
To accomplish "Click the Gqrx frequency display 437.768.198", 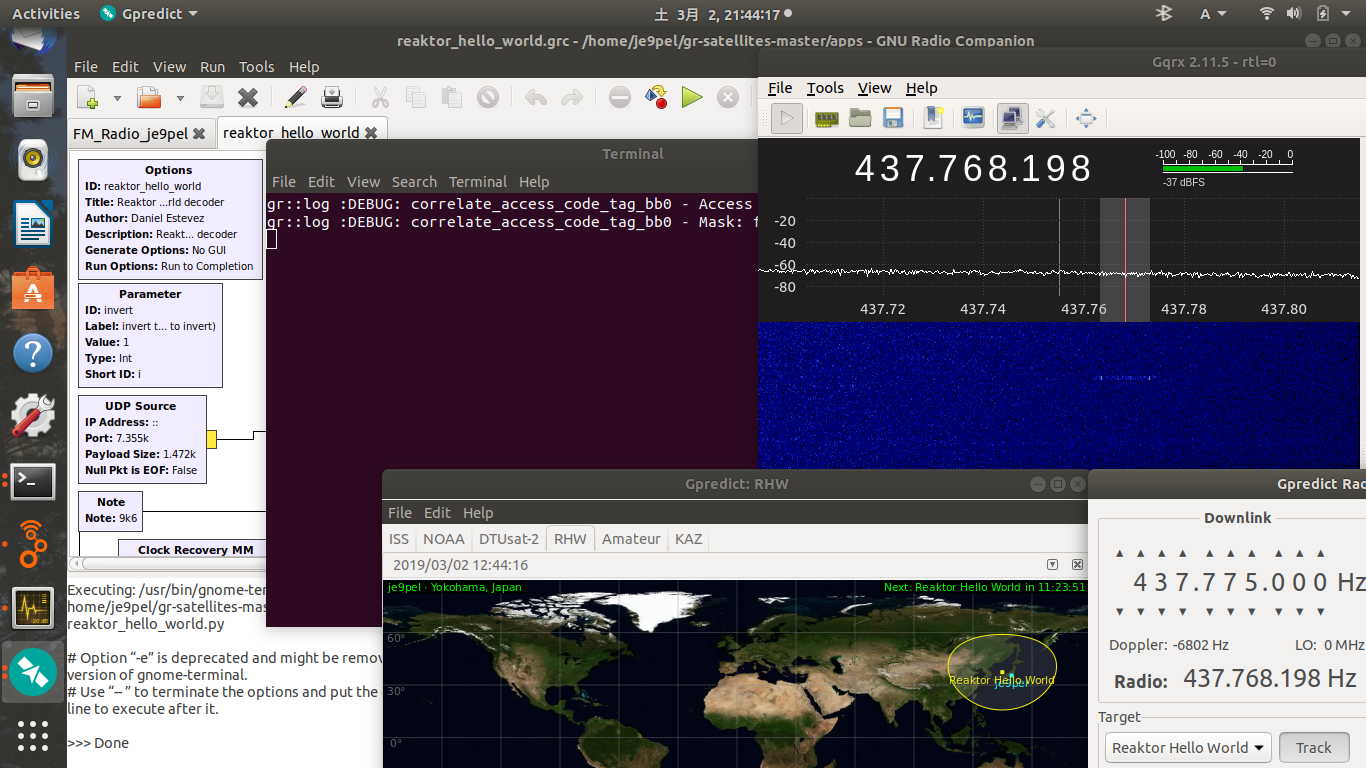I will (x=973, y=168).
